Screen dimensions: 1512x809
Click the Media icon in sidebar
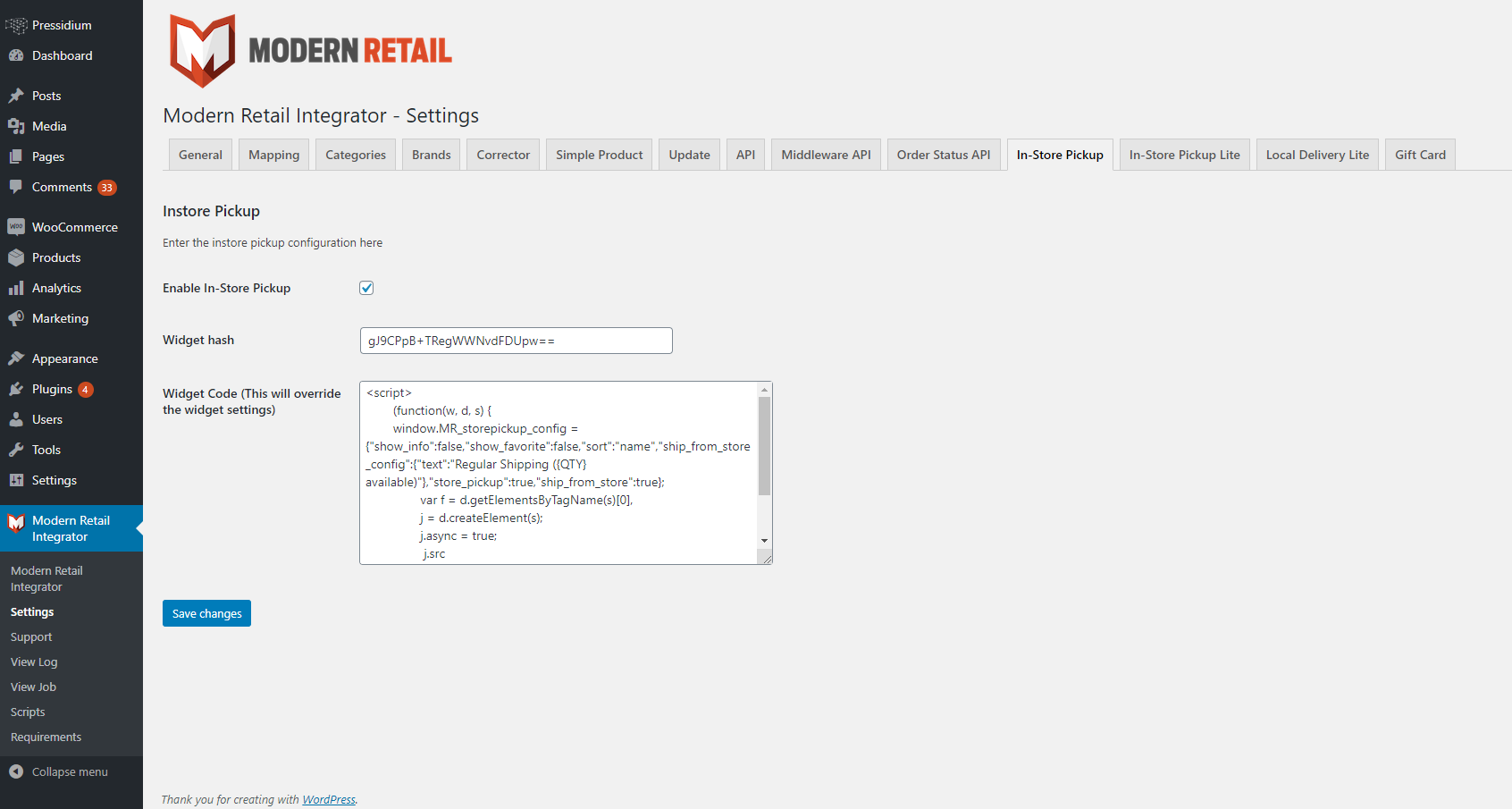[16, 126]
